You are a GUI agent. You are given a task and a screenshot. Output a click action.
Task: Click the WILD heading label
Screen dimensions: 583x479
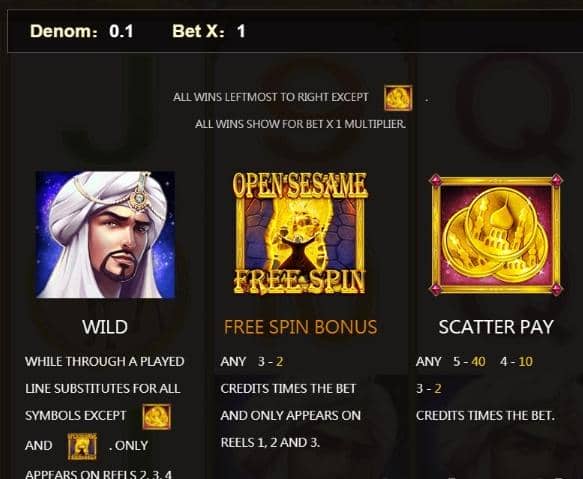pos(105,327)
